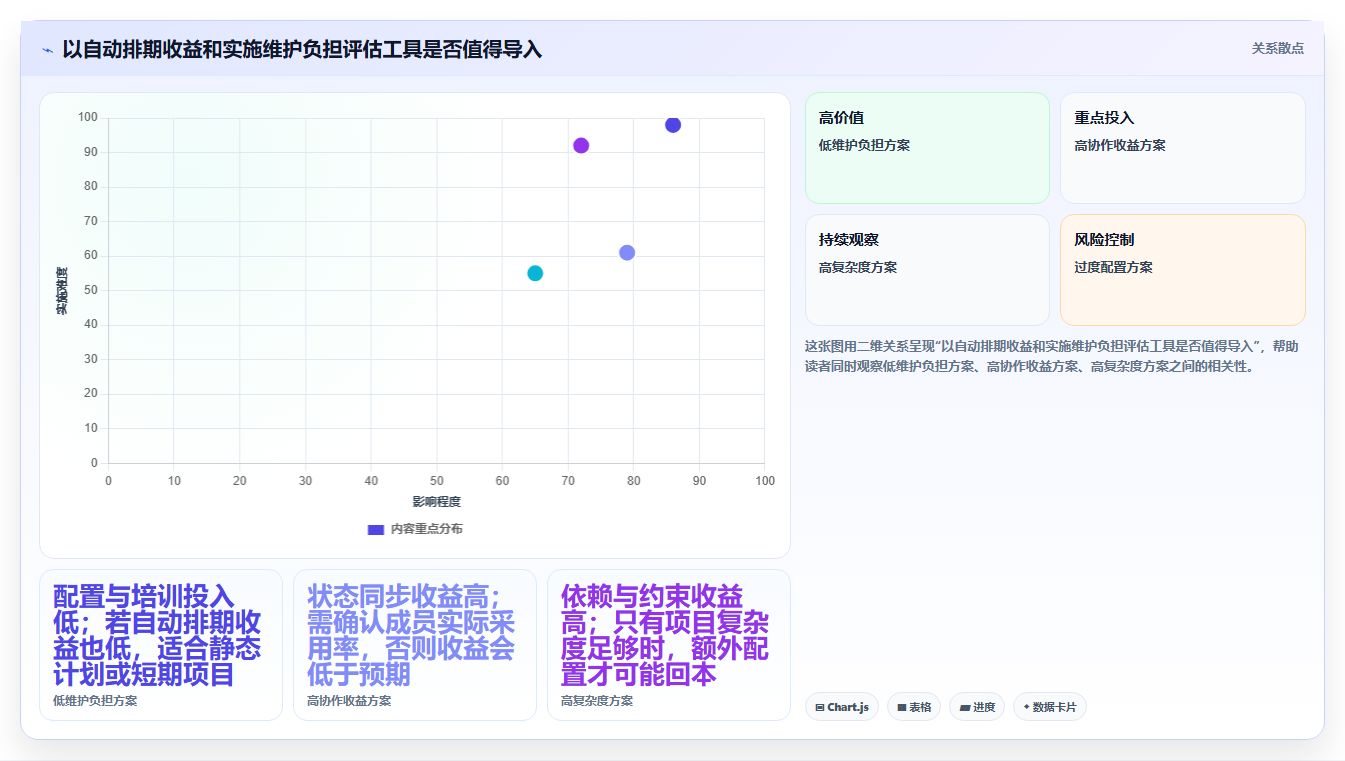
Task: Click the lightning icon beside the title
Action: coord(47,49)
